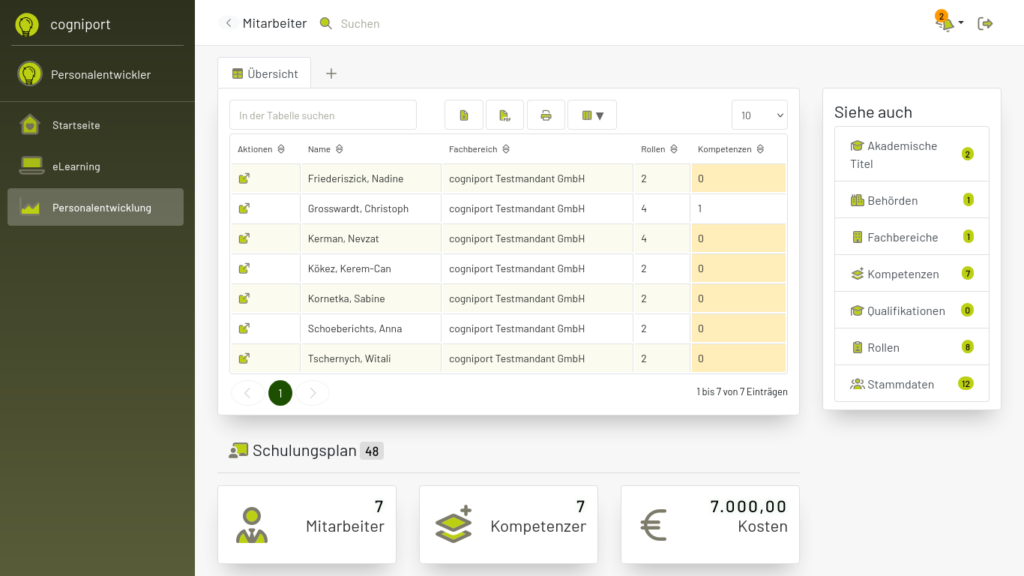Toggle sorting on the Name column
1024x576 pixels.
pyautogui.click(x=340, y=150)
